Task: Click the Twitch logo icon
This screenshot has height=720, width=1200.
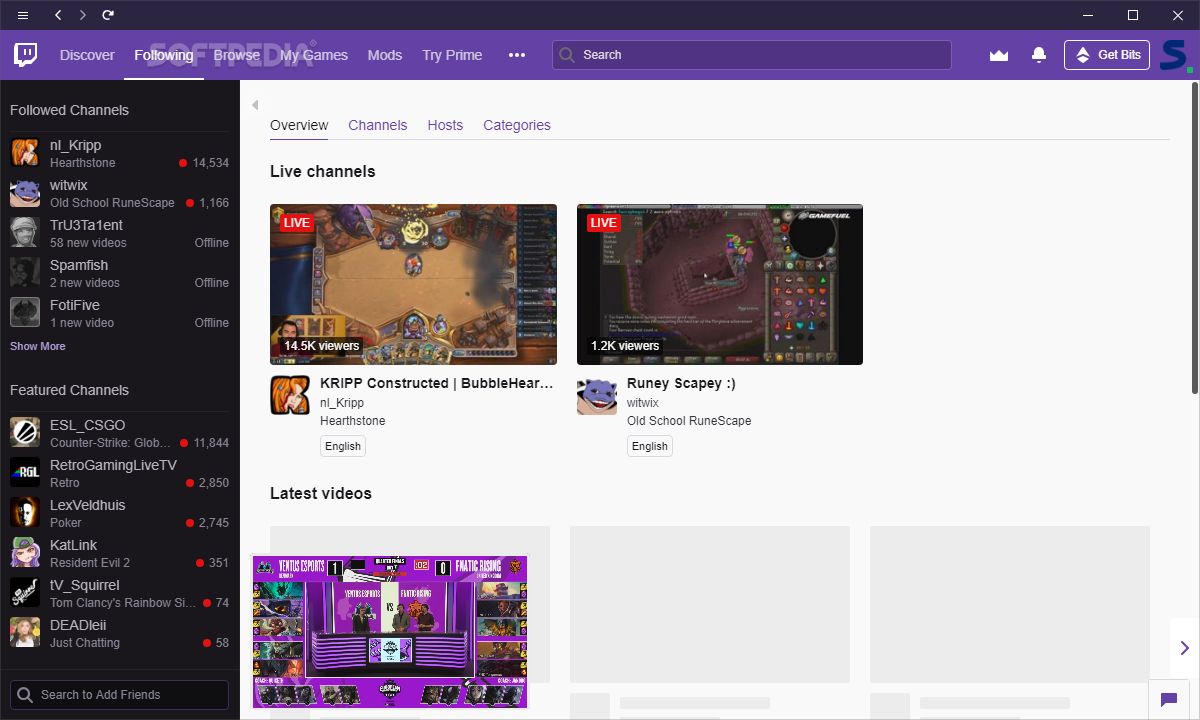Action: pyautogui.click(x=25, y=55)
